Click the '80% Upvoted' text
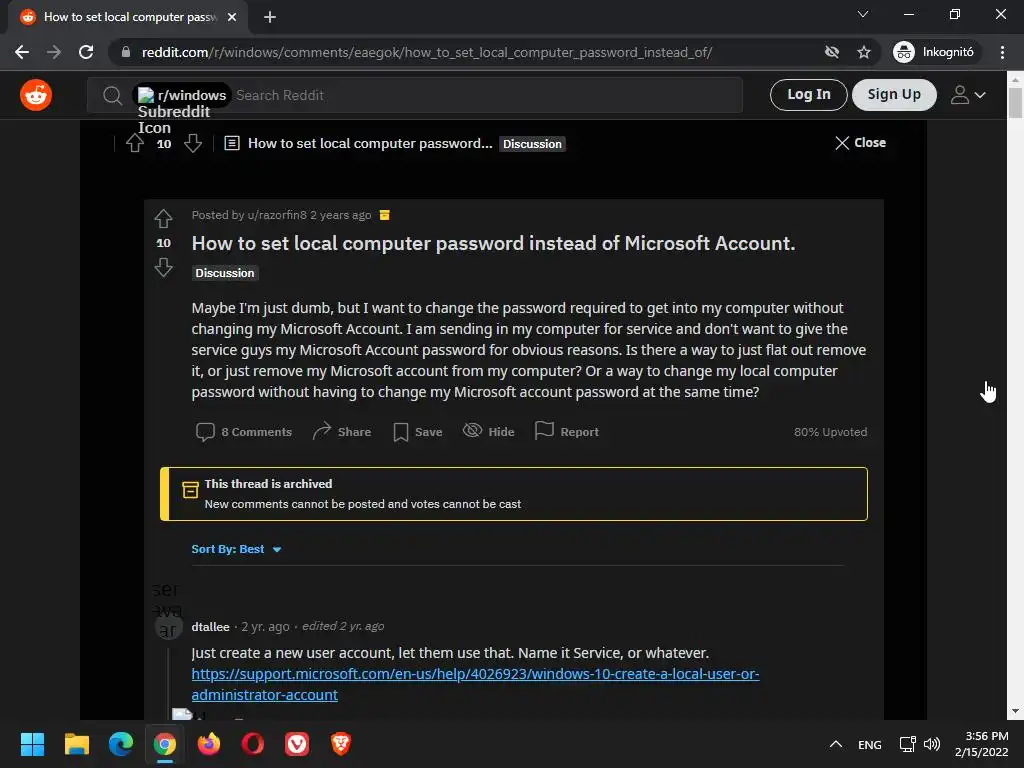 (830, 432)
